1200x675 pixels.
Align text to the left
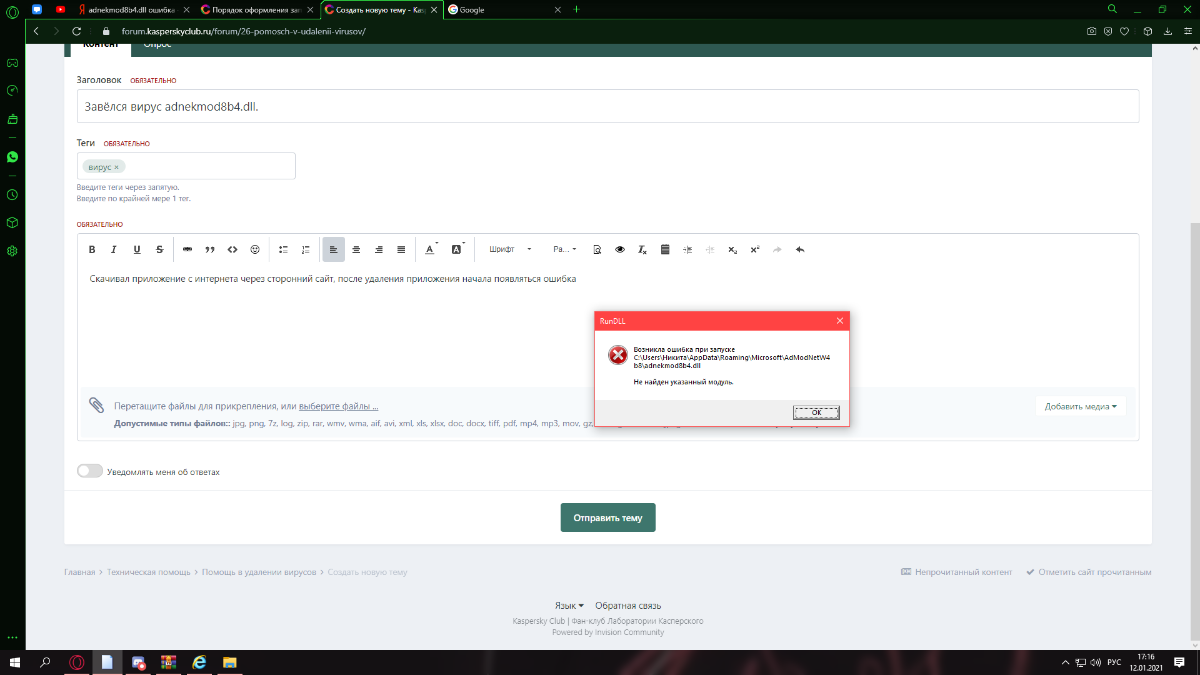pos(334,249)
